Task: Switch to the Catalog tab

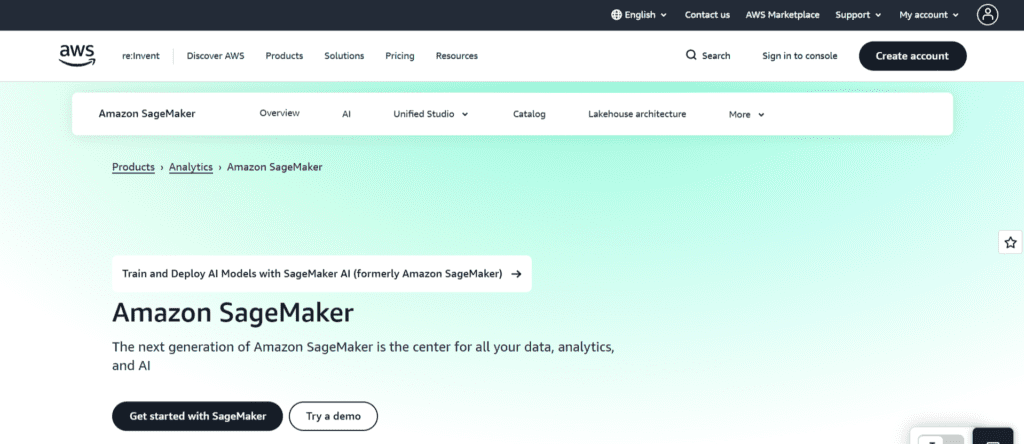Action: pos(529,114)
